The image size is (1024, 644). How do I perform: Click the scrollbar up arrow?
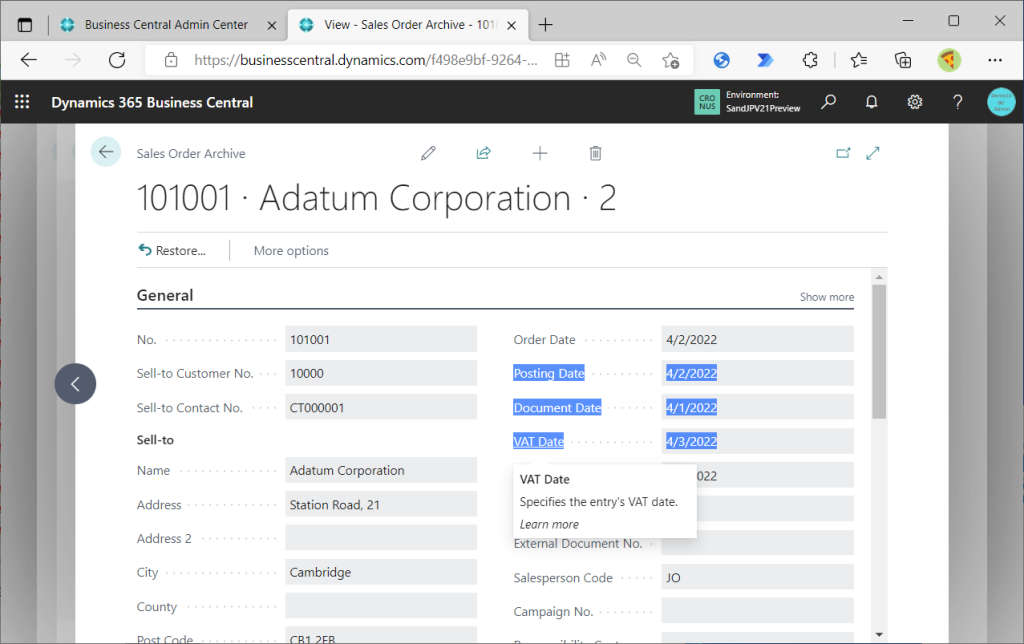pos(879,278)
